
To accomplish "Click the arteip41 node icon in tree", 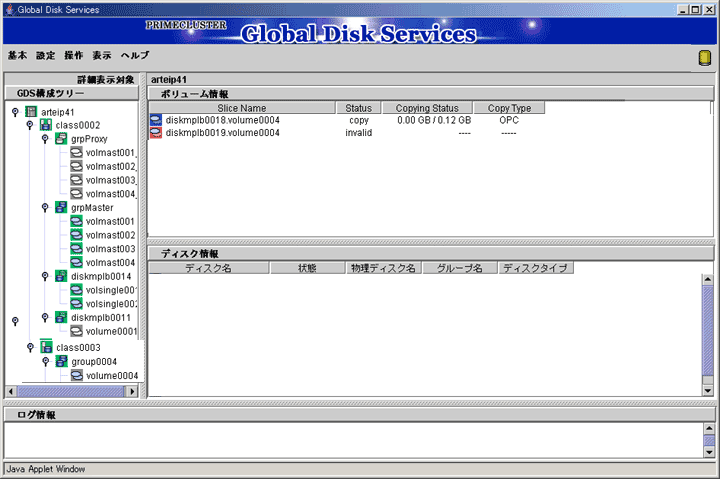I will pyautogui.click(x=31, y=112).
